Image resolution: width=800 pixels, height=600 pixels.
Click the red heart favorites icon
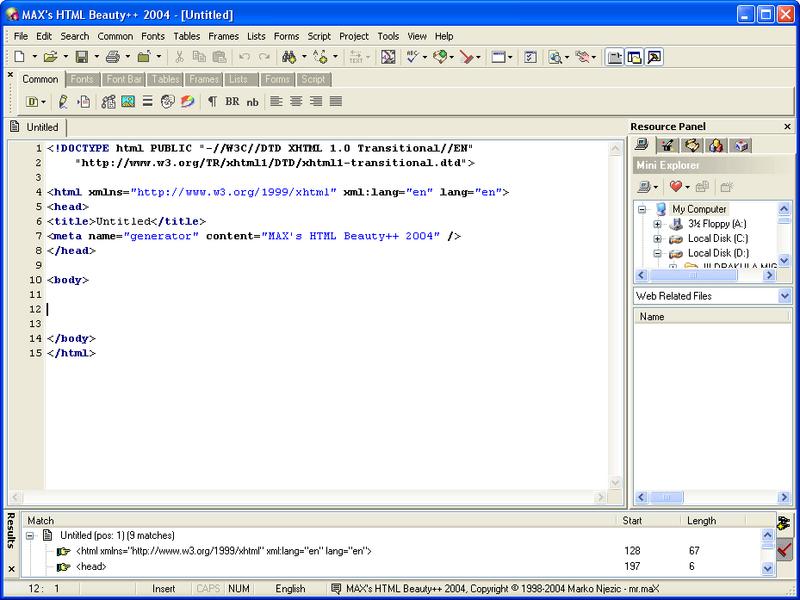(x=676, y=187)
